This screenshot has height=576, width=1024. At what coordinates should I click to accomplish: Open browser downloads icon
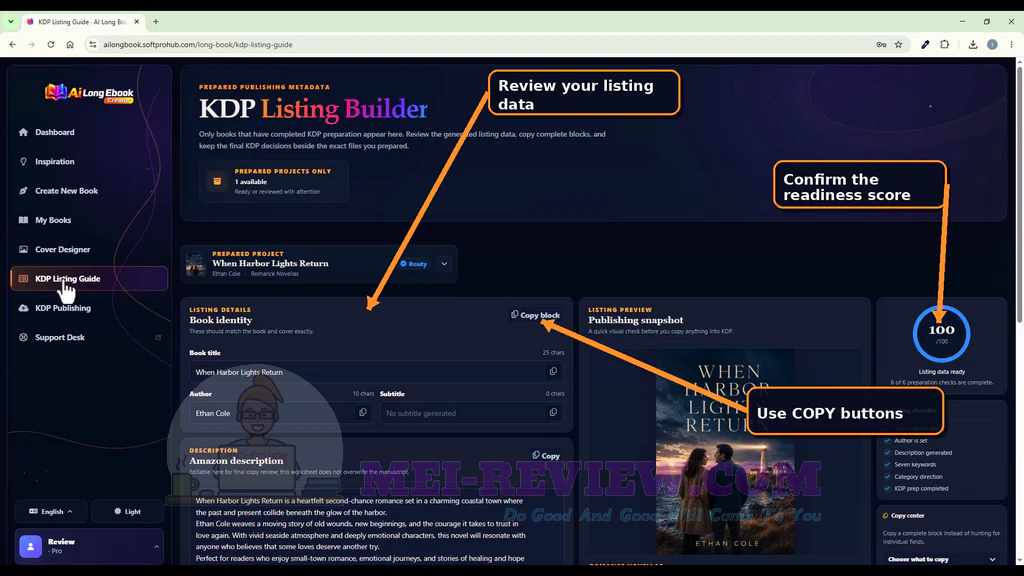coord(972,44)
